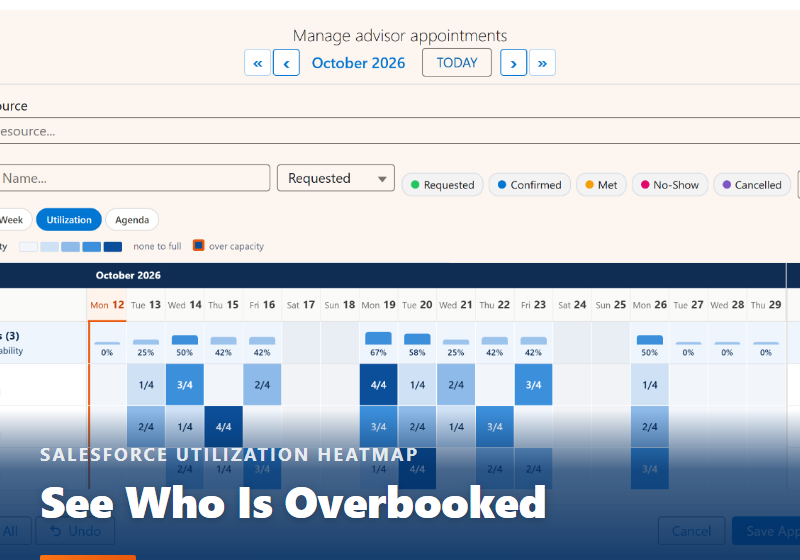The height and width of the screenshot is (560, 800).
Task: Jump forward with the double-right chevron button
Action: [542, 63]
